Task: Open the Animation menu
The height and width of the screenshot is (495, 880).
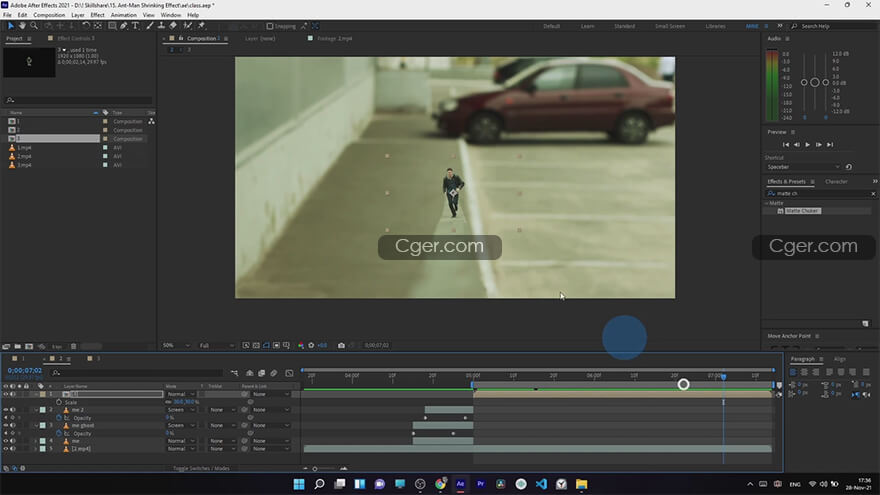Action: point(123,15)
